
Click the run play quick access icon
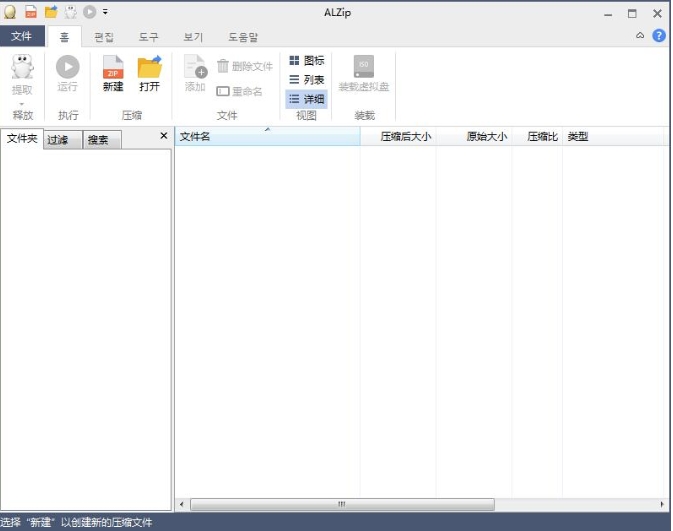(90, 12)
